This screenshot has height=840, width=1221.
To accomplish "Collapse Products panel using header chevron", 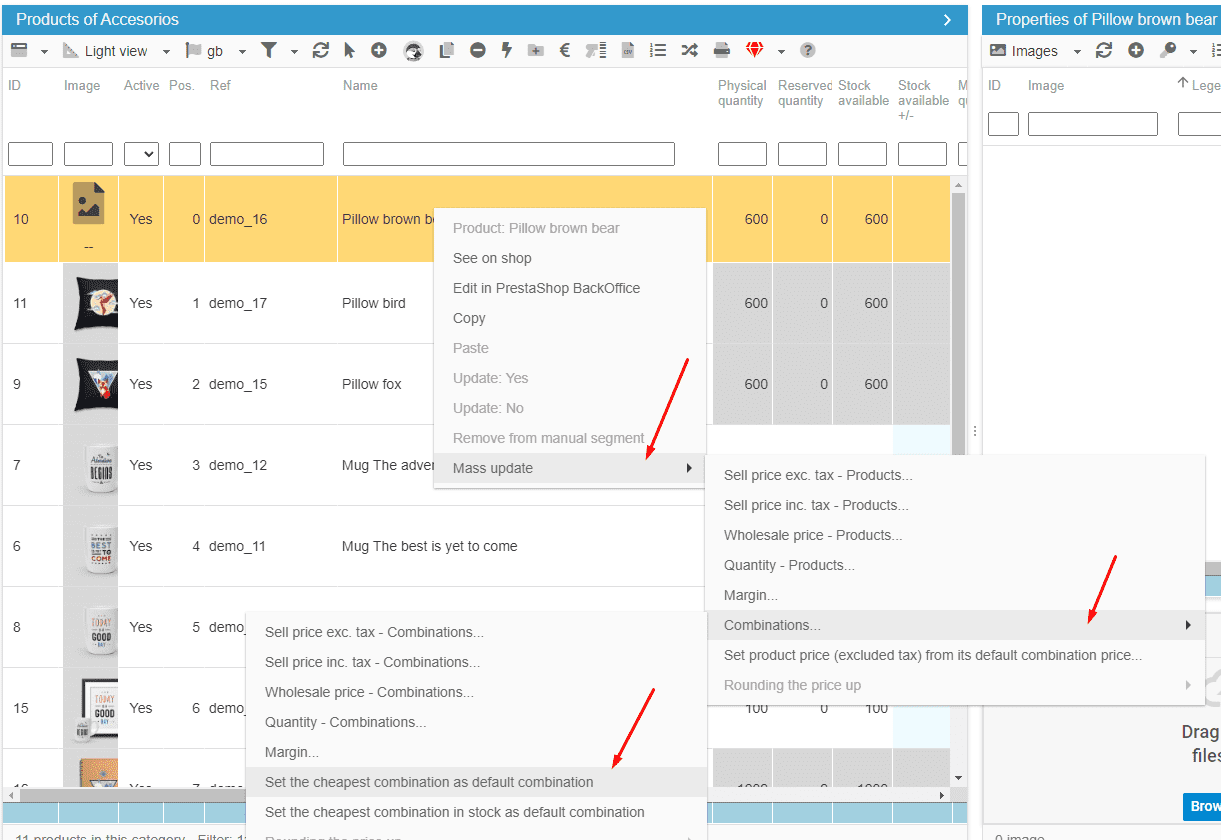I will coord(947,20).
